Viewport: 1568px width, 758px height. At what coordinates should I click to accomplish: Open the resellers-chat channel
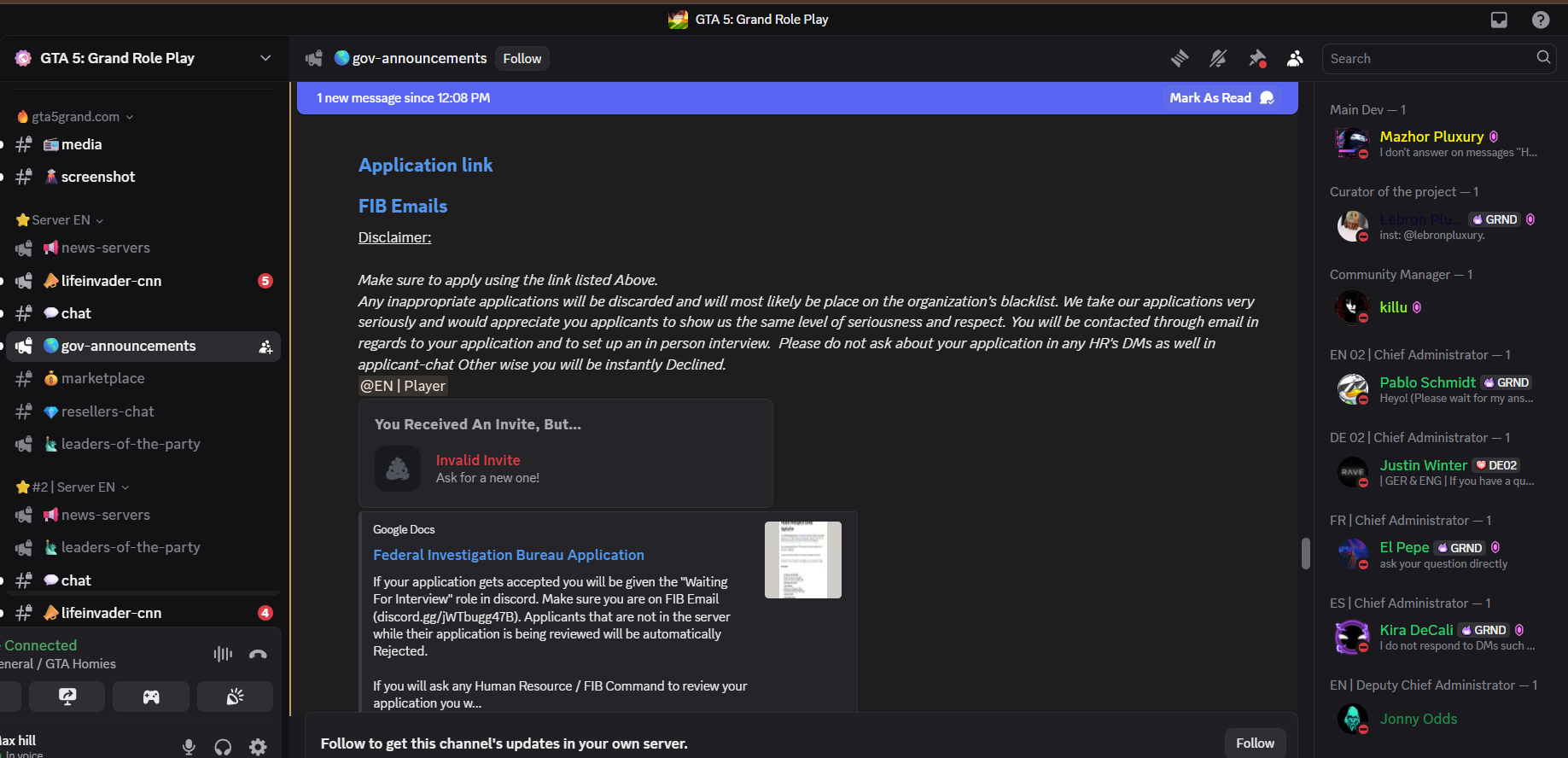point(143,411)
